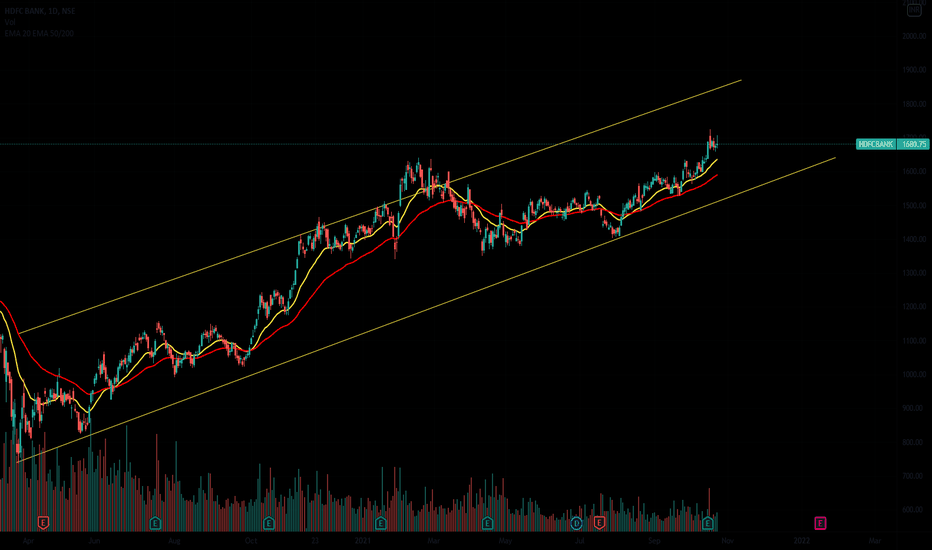Click the Jun time axis label

pyautogui.click(x=93, y=540)
